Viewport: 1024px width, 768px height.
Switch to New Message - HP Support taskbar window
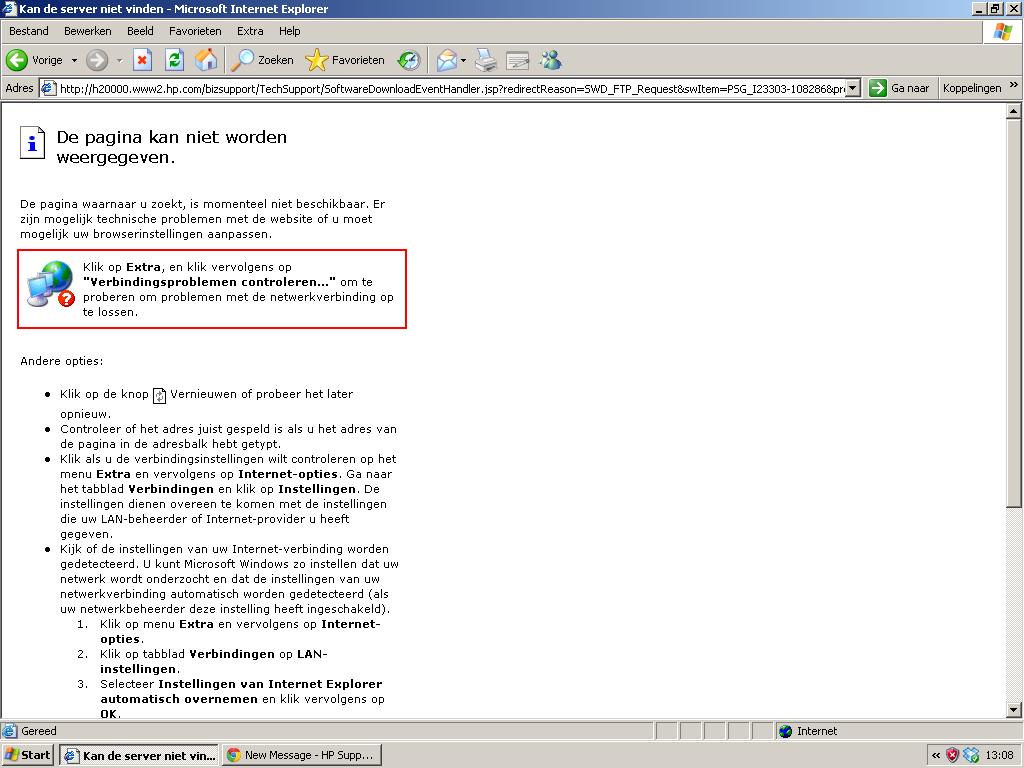tap(302, 755)
